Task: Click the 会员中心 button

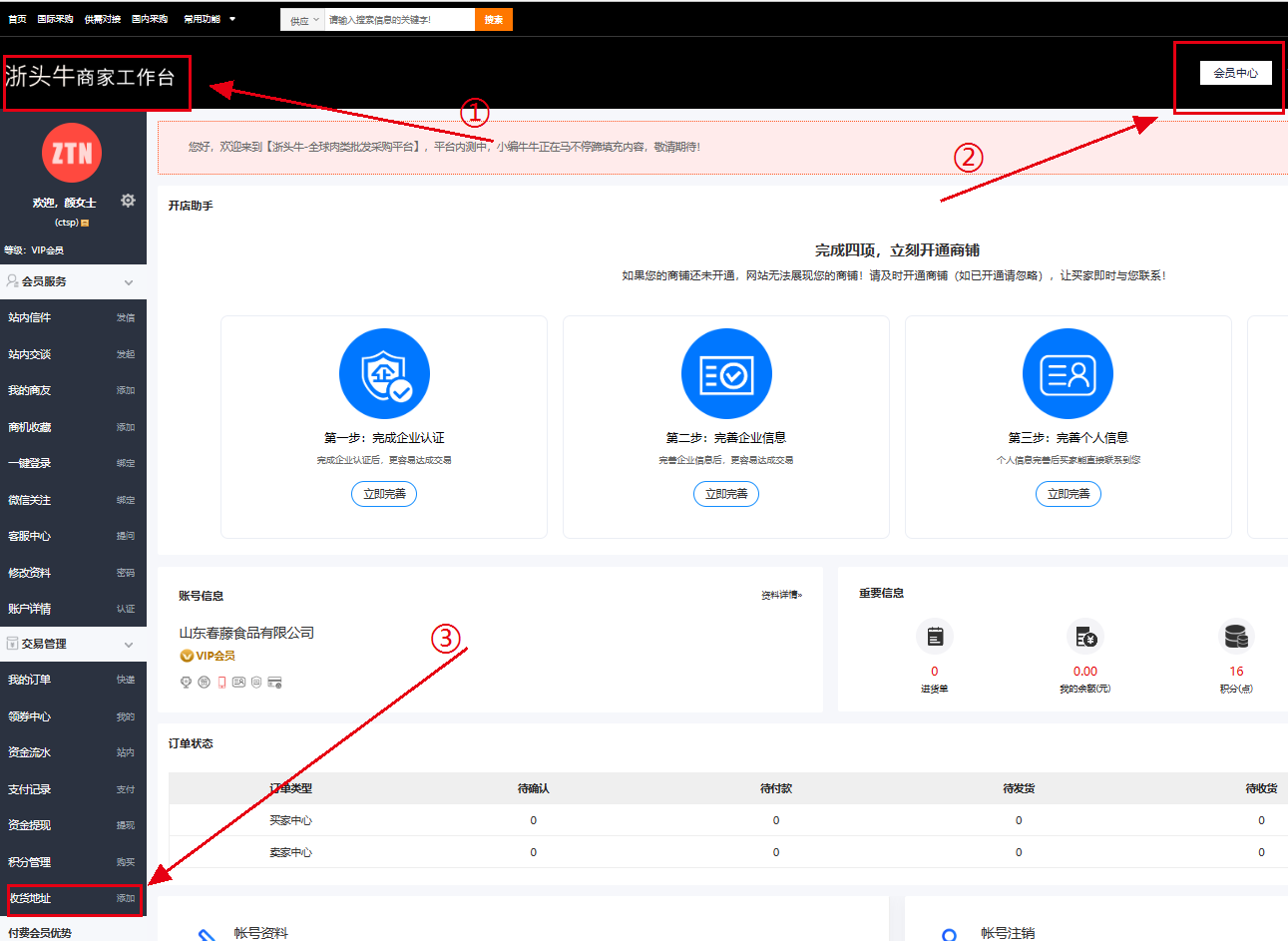Action: 1235,73
